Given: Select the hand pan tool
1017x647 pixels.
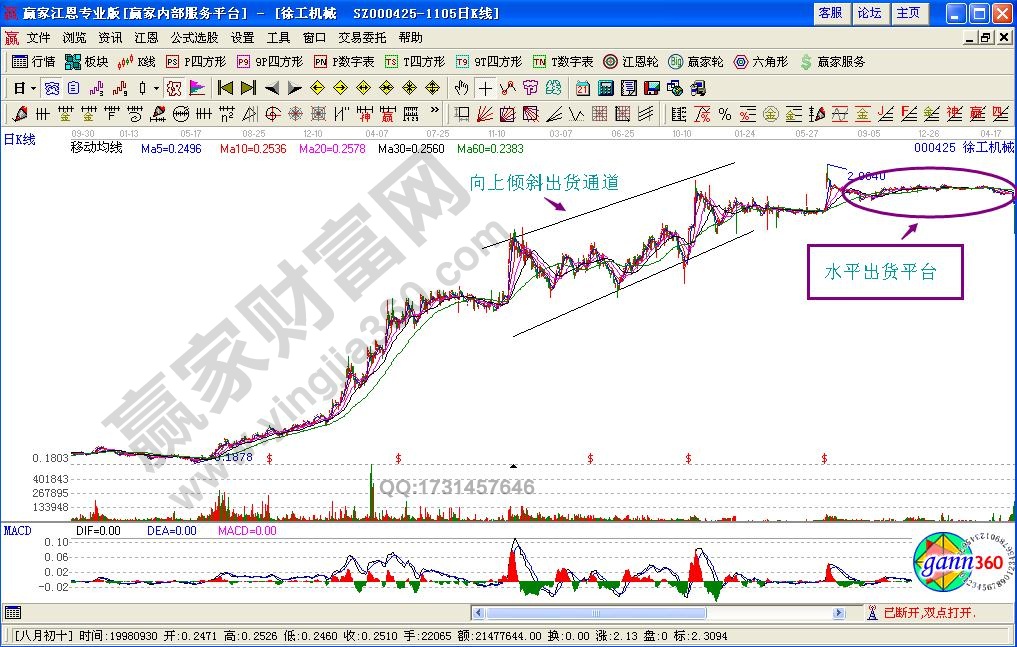Looking at the screenshot, I should [461, 88].
